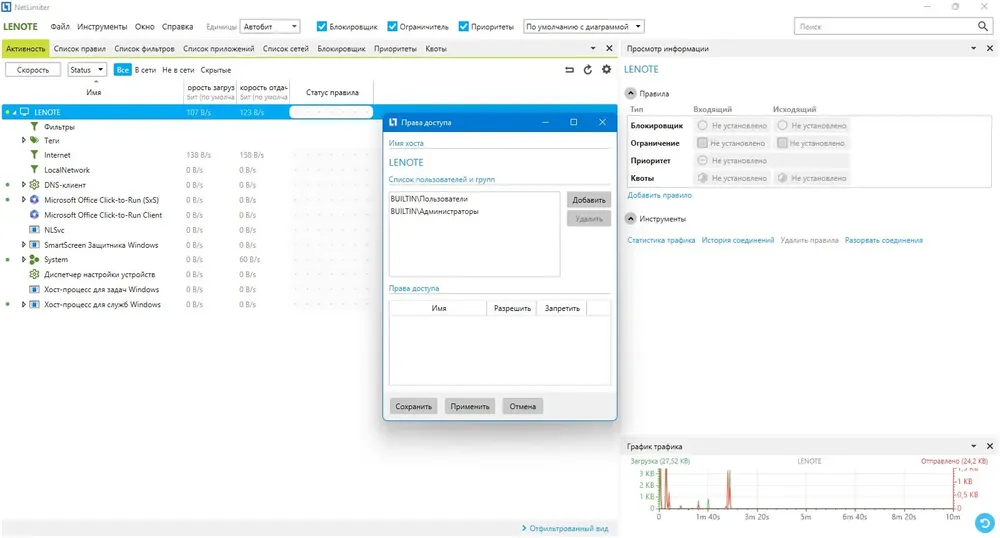
Task: Click the Фильтры funnel icon
Action: [x=34, y=127]
